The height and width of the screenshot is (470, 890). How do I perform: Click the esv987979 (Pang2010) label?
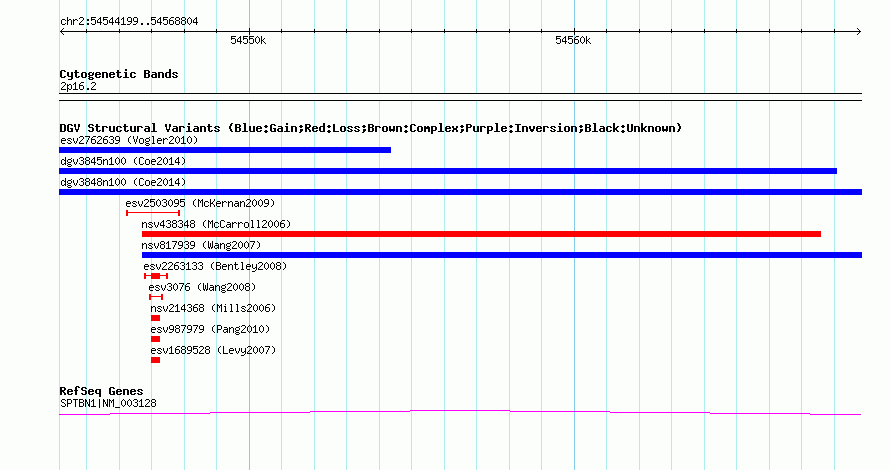(210, 329)
